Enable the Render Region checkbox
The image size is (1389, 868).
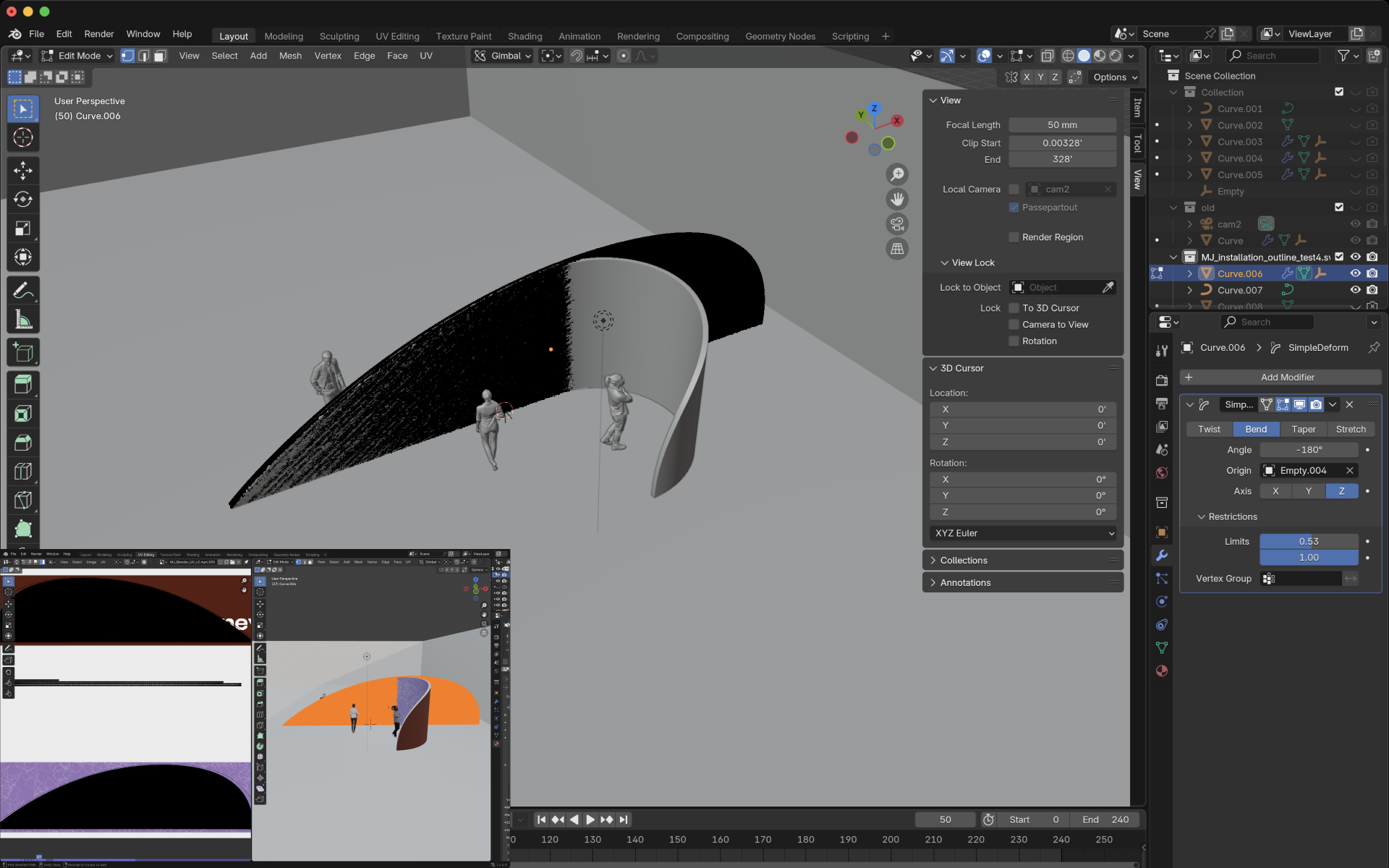tap(1014, 237)
